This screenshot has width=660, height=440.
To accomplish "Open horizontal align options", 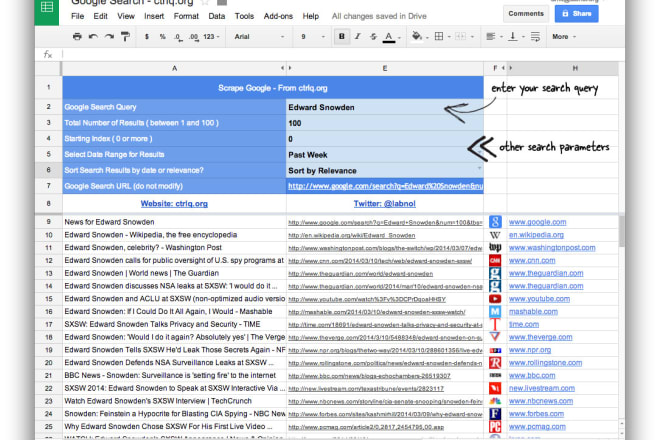I will coord(494,37).
